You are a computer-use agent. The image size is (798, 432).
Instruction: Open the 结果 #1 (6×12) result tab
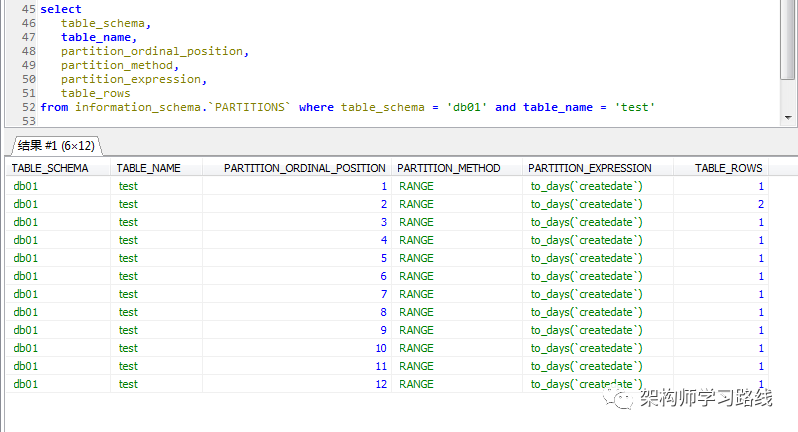[56, 146]
